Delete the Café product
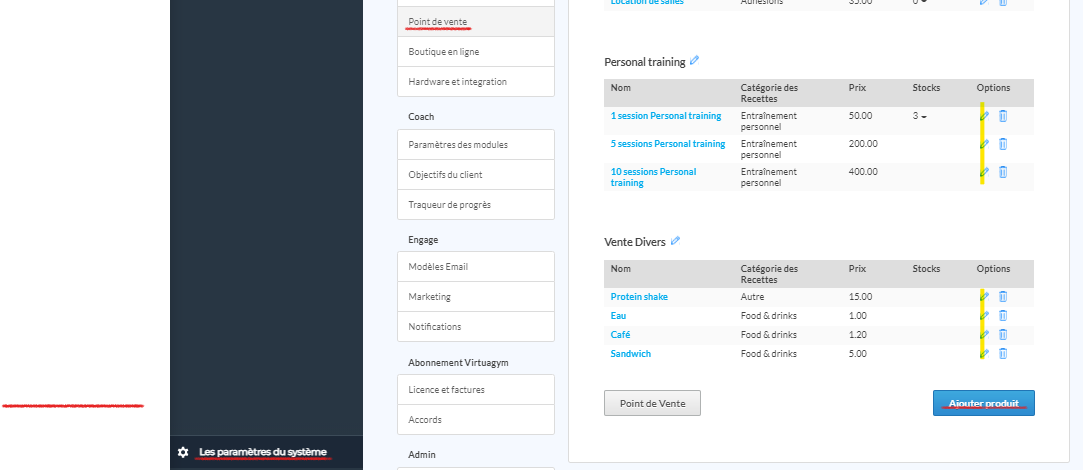 click(x=1003, y=335)
